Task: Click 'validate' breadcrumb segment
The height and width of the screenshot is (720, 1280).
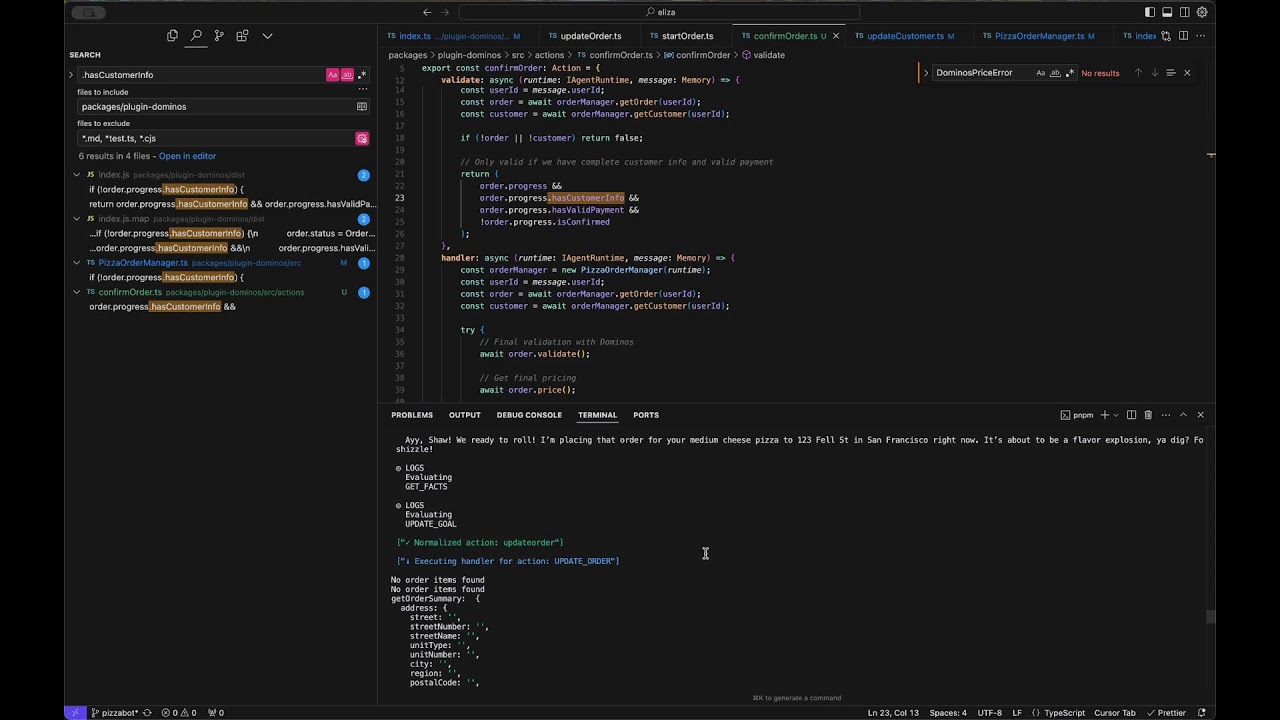Action: coord(768,55)
